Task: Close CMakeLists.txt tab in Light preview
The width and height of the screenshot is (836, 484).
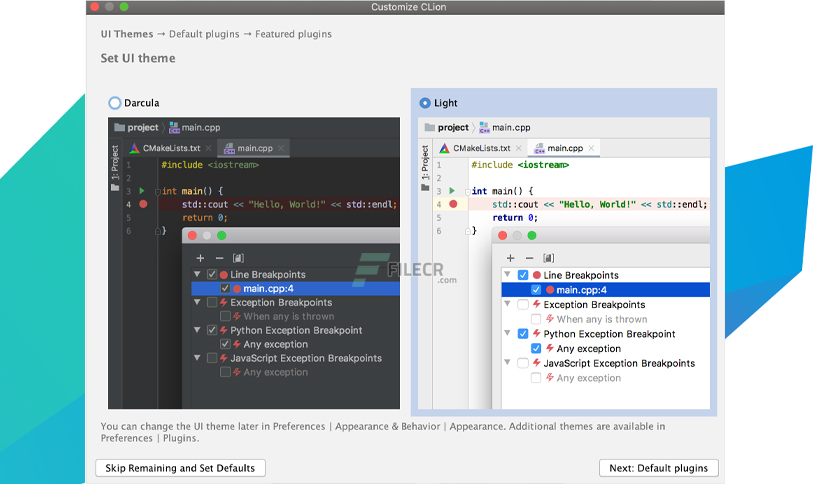Action: pos(519,148)
